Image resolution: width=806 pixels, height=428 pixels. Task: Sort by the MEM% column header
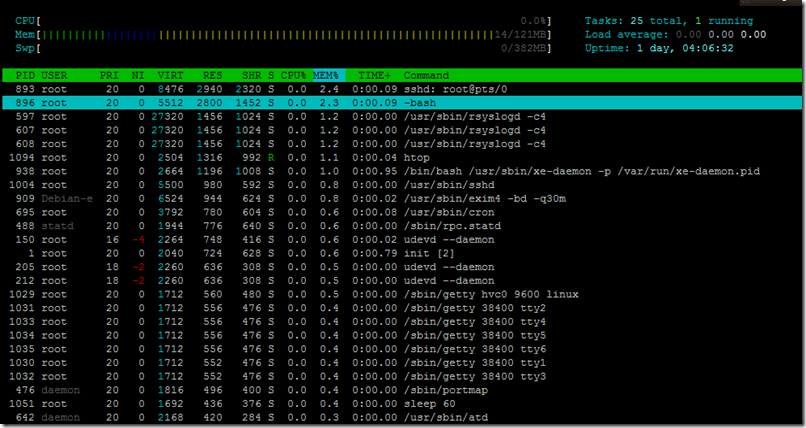pyautogui.click(x=328, y=76)
